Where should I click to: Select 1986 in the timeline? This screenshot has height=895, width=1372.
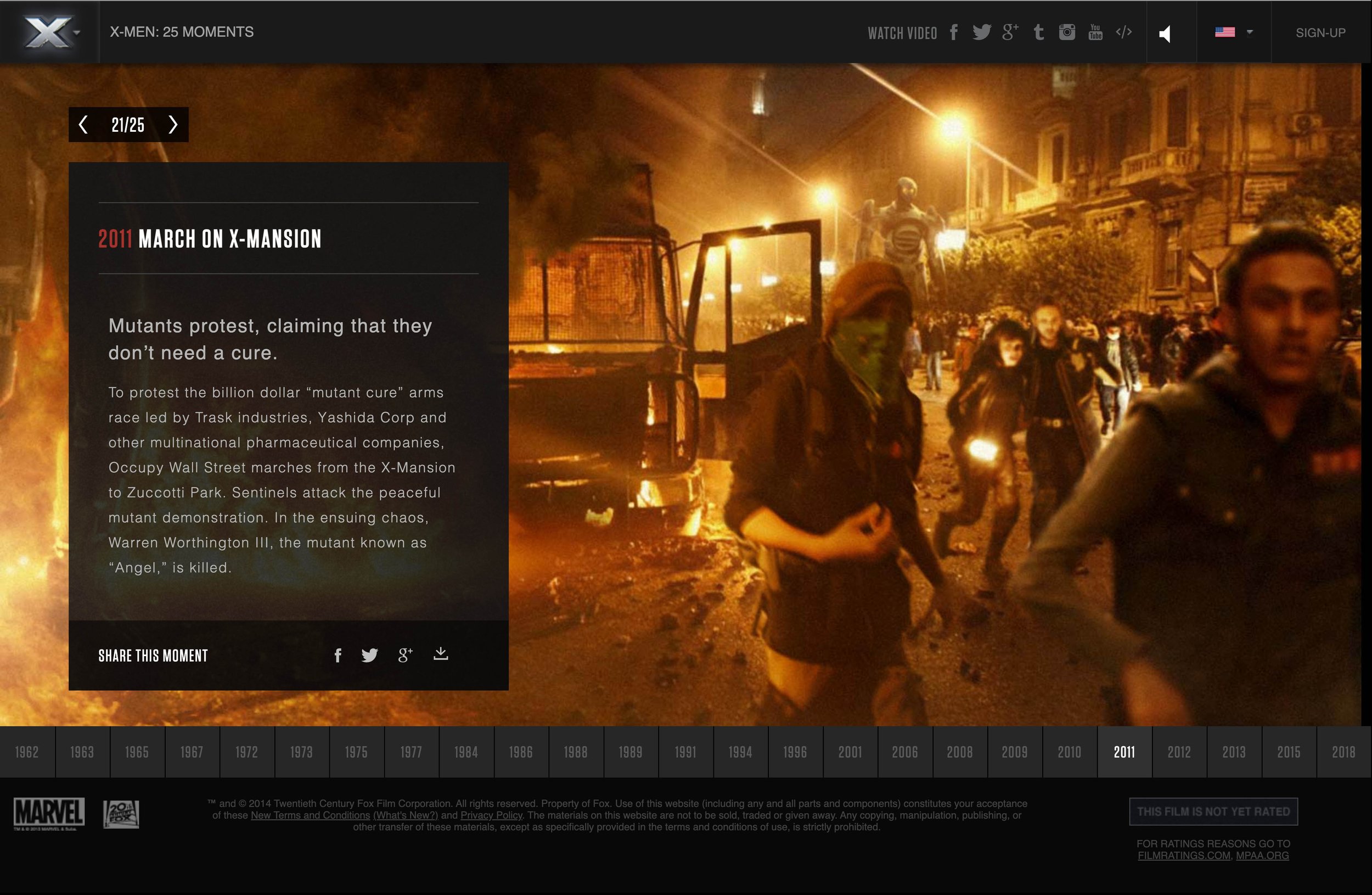[521, 752]
